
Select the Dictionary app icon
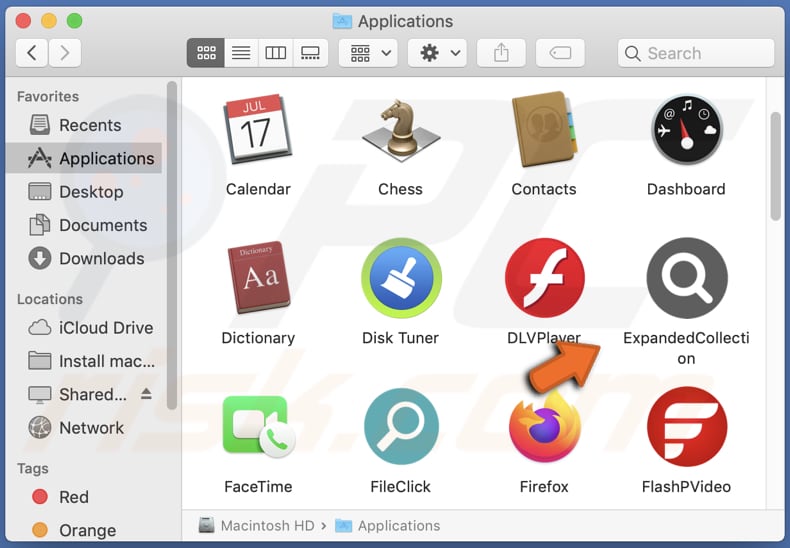click(258, 277)
